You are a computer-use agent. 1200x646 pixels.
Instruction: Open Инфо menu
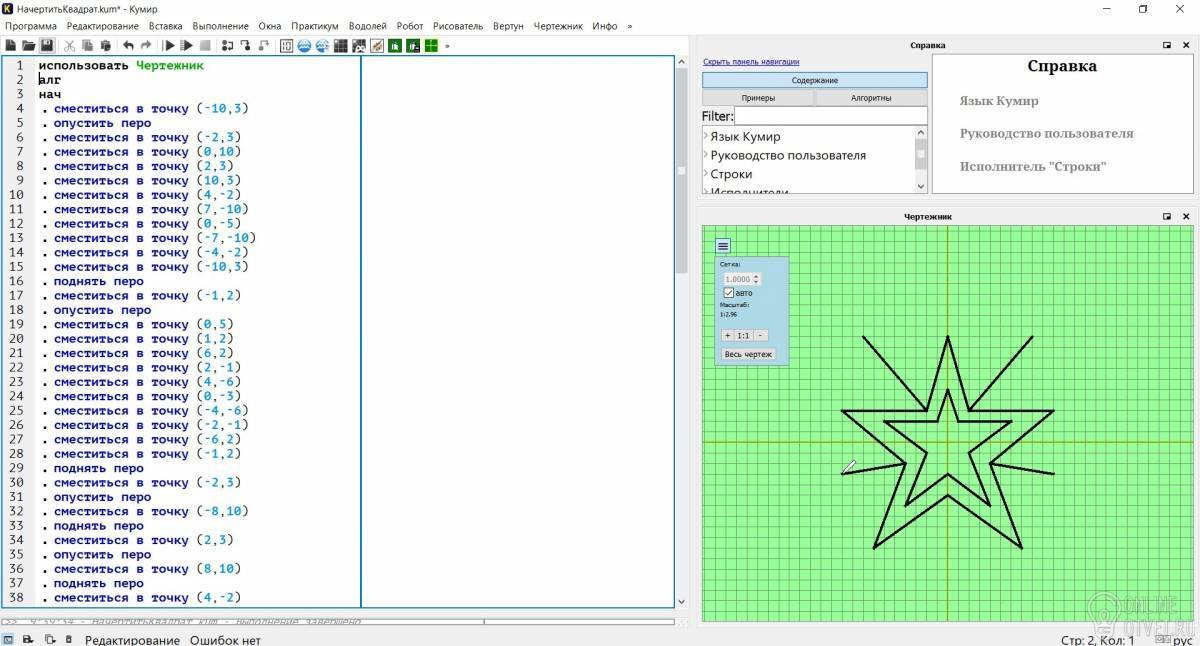pos(604,26)
